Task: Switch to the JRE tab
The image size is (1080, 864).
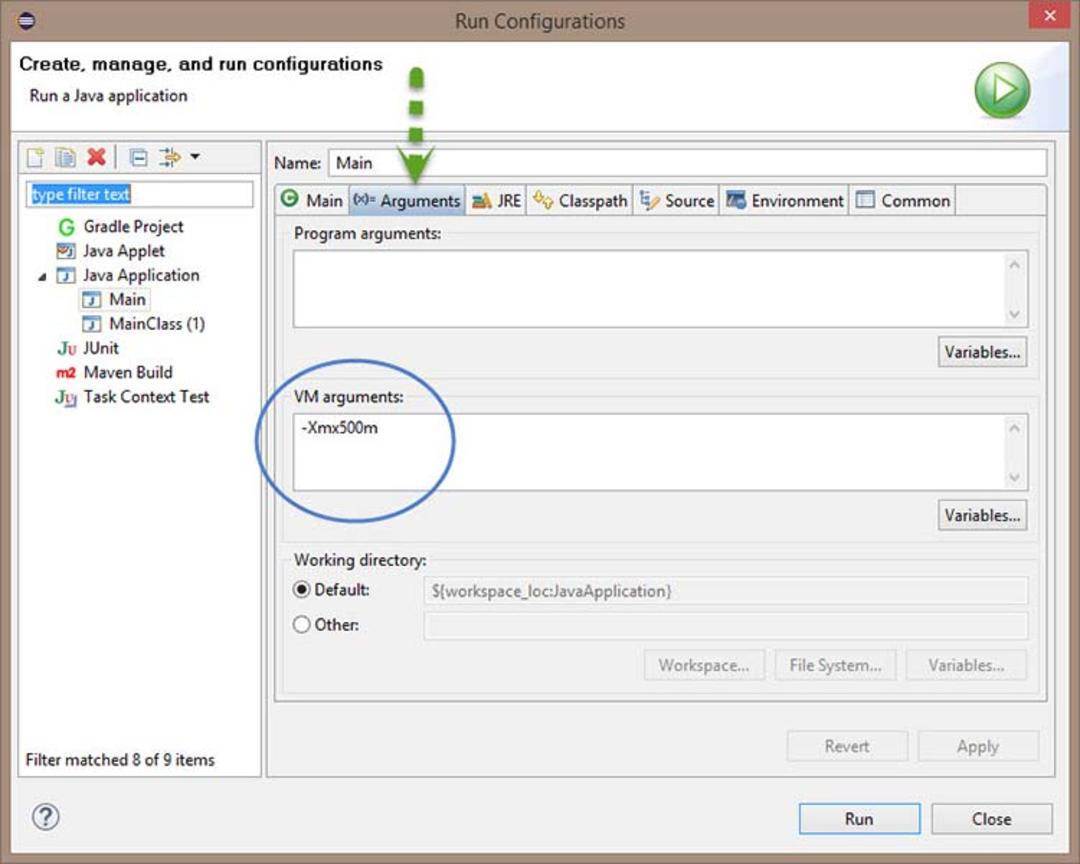Action: [496, 200]
